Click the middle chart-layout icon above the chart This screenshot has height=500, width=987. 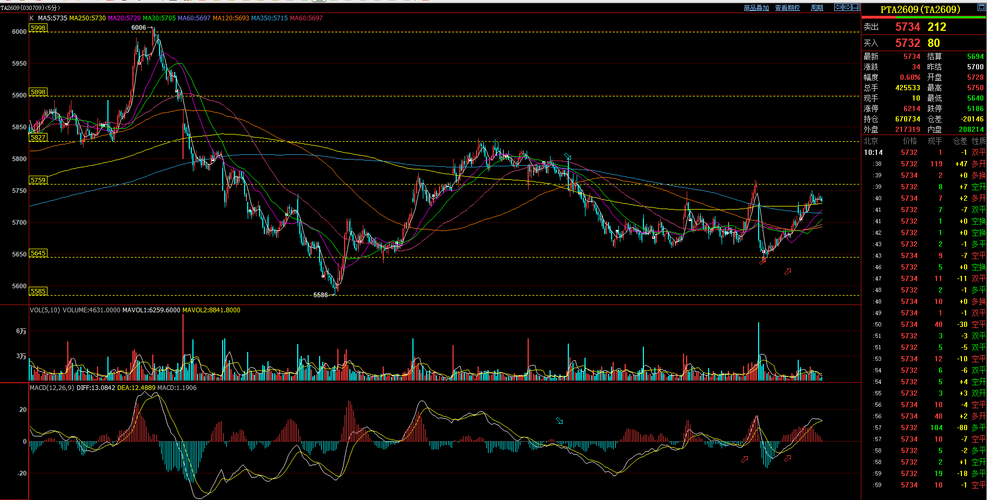tap(847, 7)
